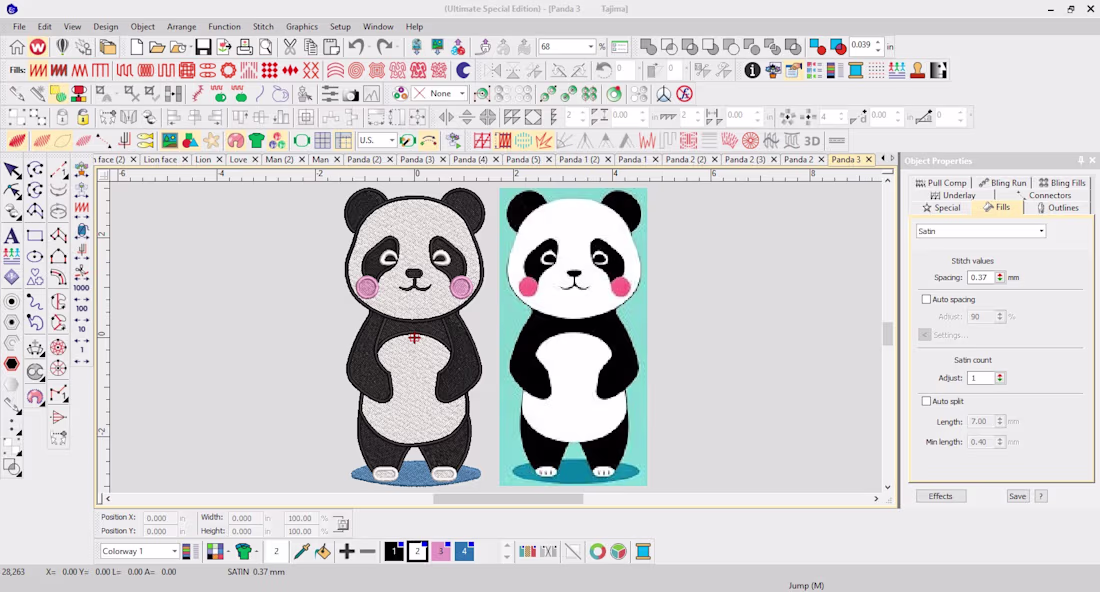
Task: Open the None pattern dropdown
Action: point(462,94)
